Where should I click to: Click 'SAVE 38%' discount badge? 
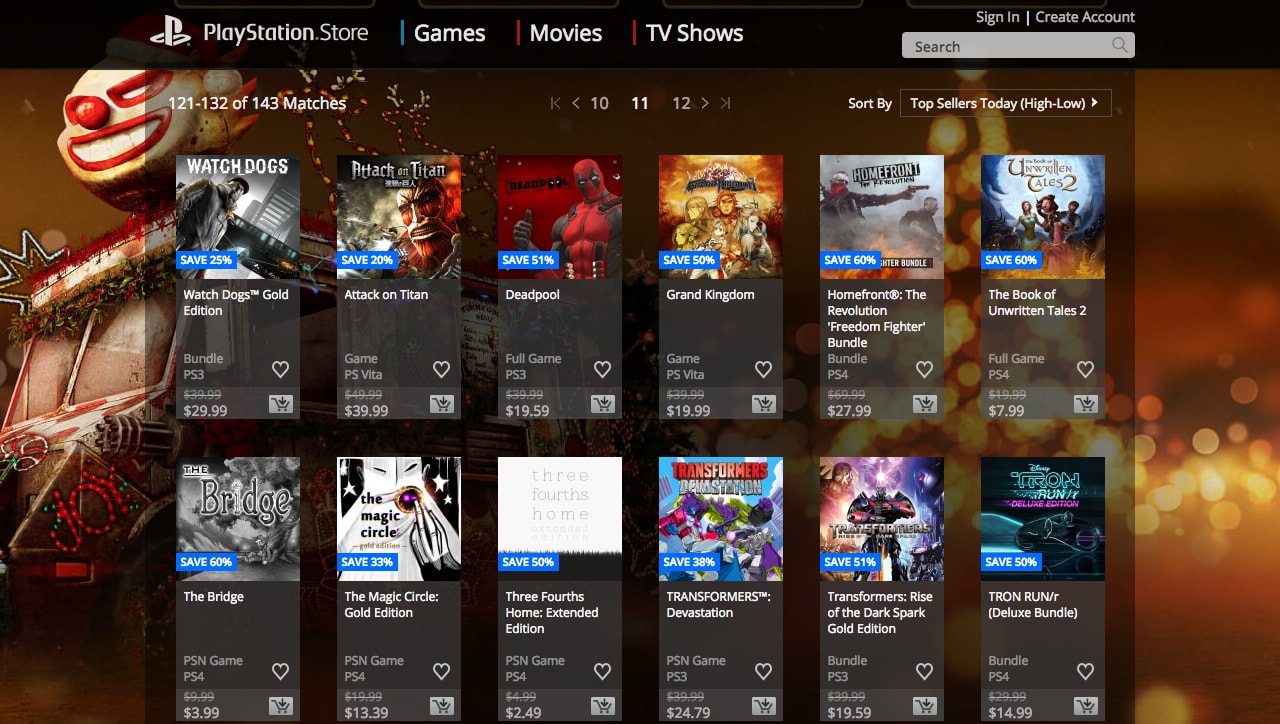[x=688, y=562]
